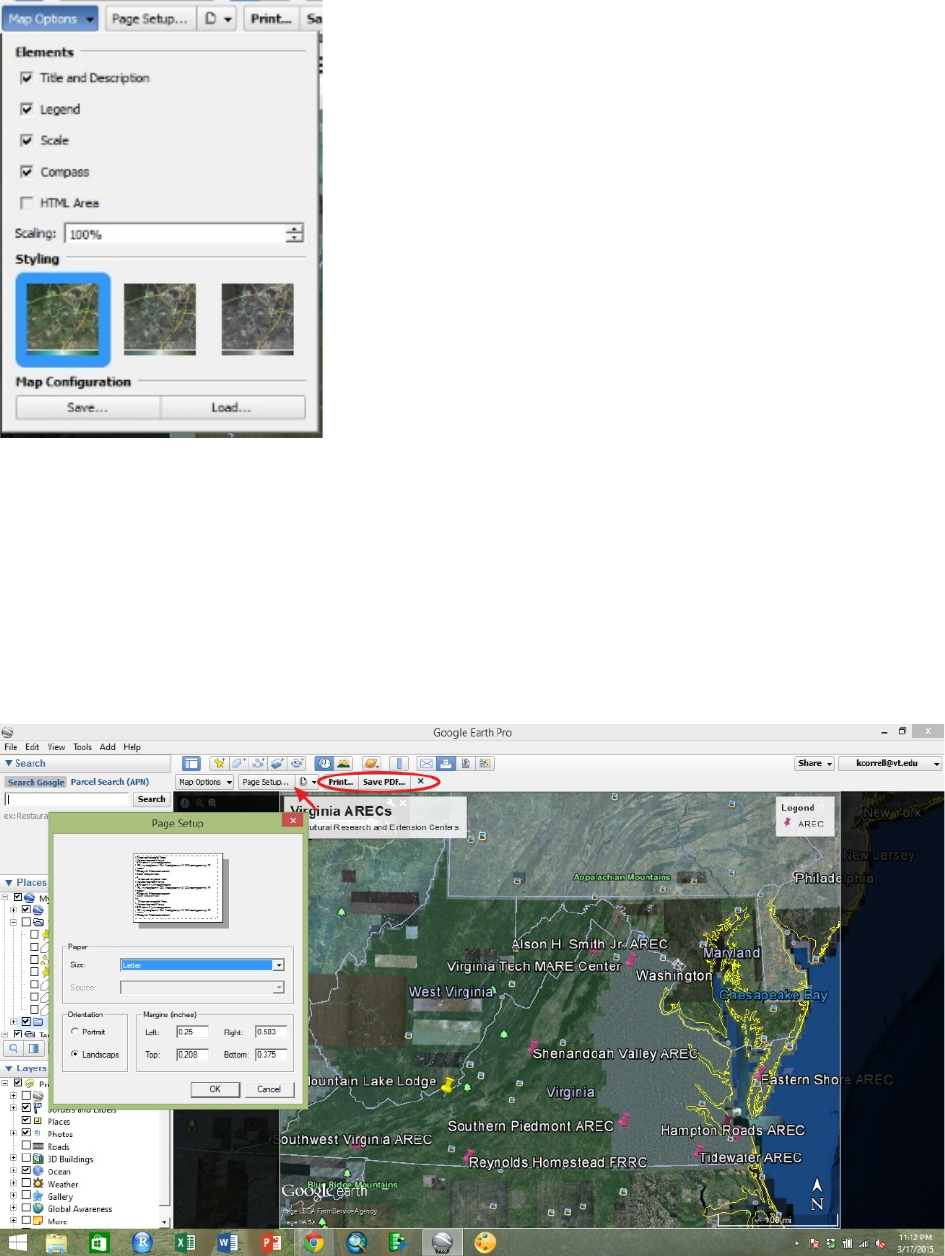Image resolution: width=945 pixels, height=1256 pixels.
Task: Click the Email envelope toolbar icon
Action: (427, 764)
